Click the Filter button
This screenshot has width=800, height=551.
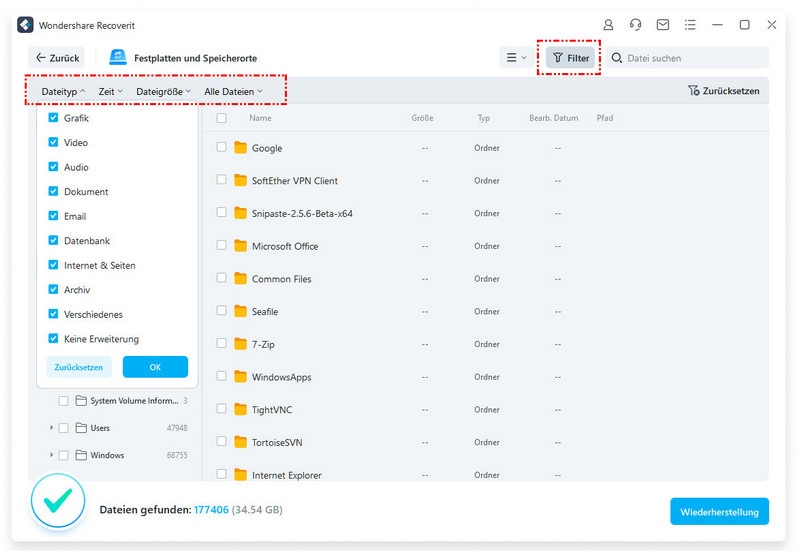pyautogui.click(x=571, y=58)
